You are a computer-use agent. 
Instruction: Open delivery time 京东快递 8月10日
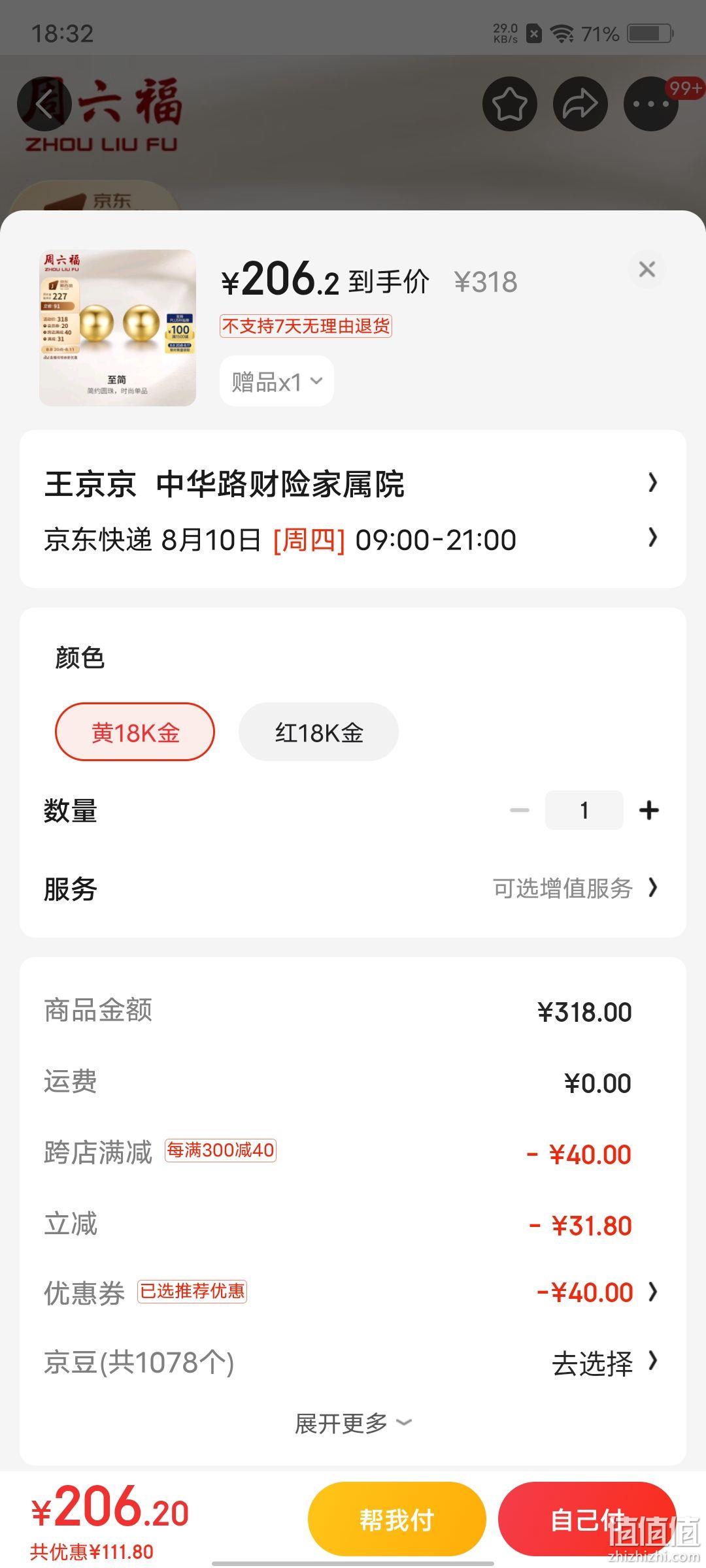(x=353, y=540)
